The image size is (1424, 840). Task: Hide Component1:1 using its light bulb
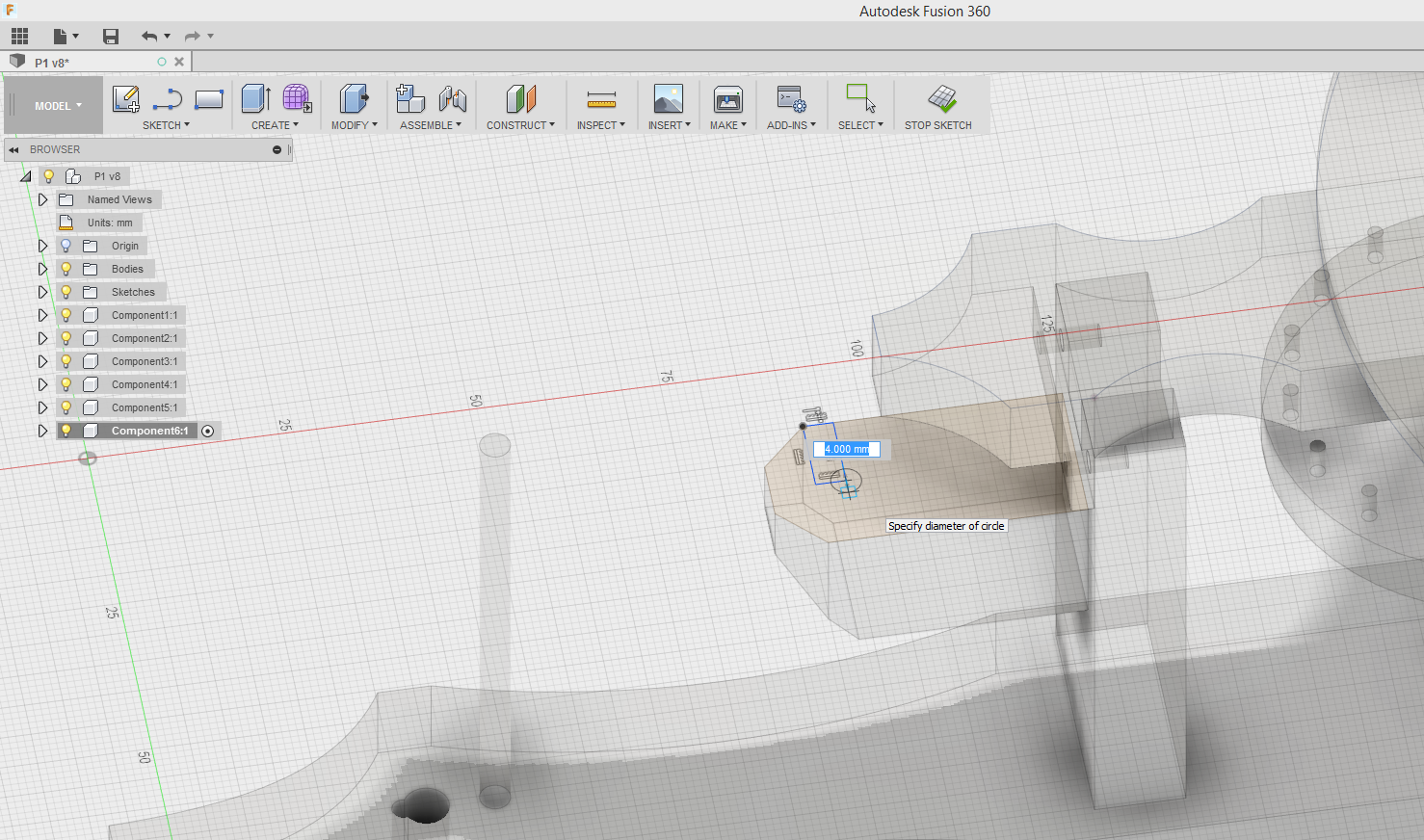click(x=66, y=315)
